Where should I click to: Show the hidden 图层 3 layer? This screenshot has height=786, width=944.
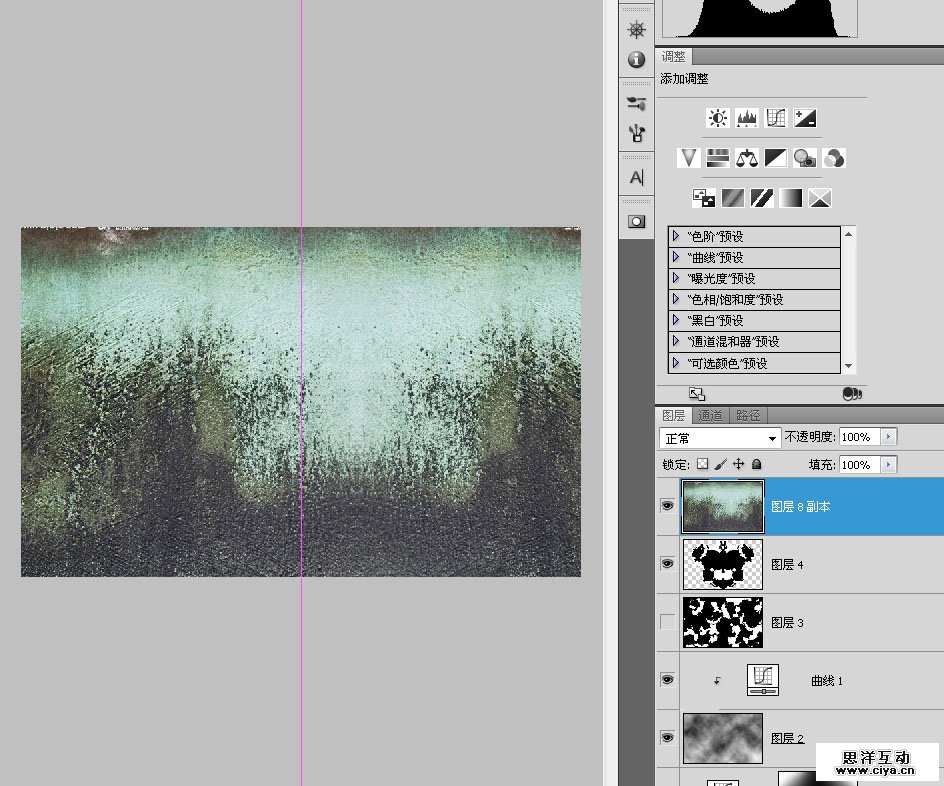pyautogui.click(x=667, y=622)
